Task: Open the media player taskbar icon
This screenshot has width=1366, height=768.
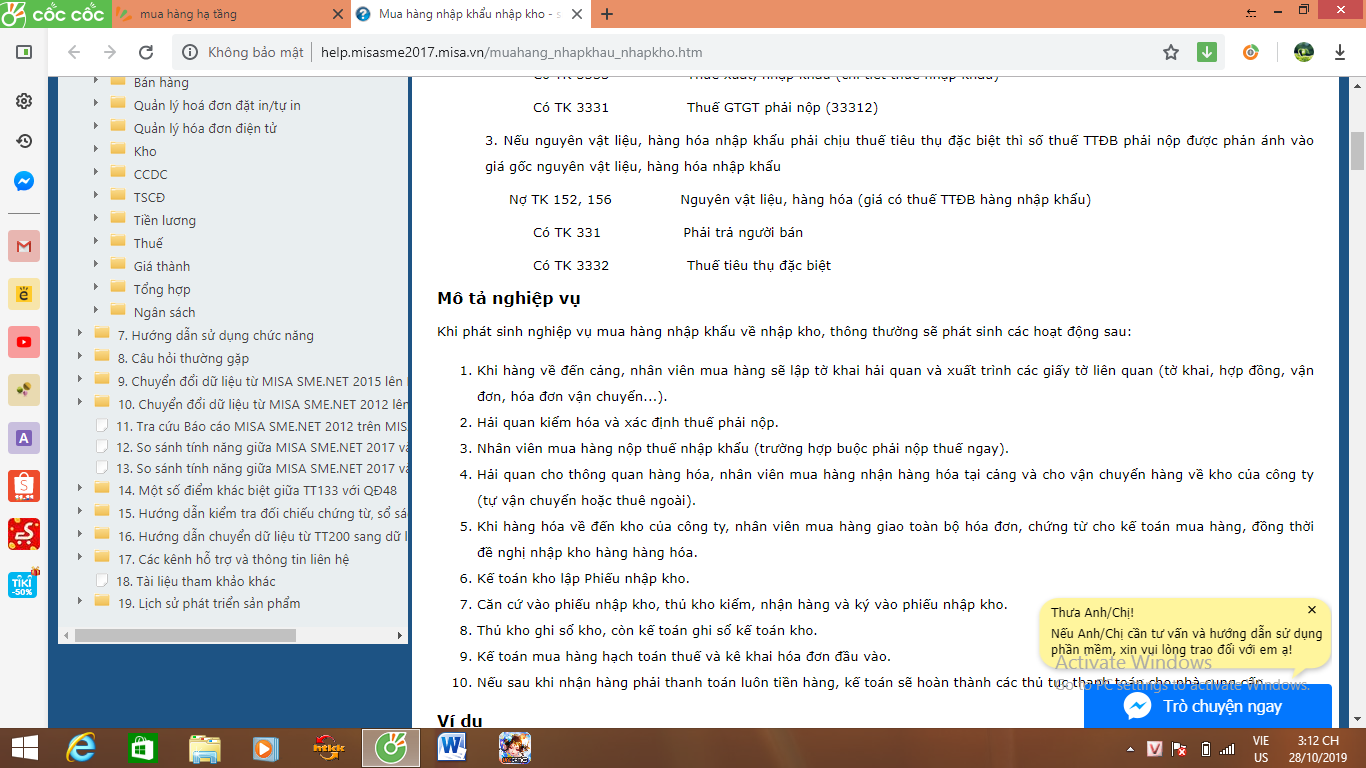Action: (x=266, y=748)
